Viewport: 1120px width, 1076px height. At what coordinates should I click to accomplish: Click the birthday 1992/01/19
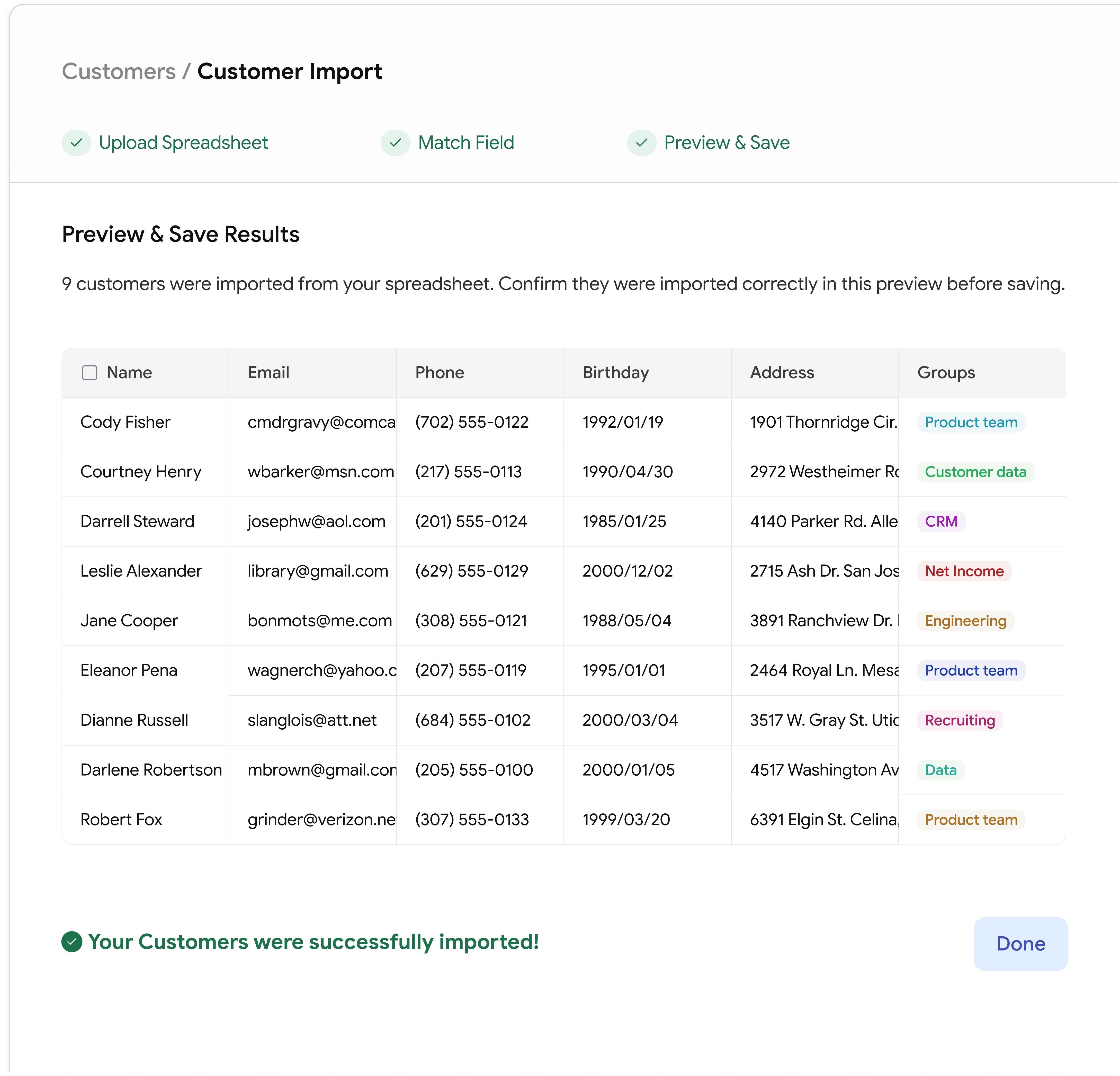622,422
